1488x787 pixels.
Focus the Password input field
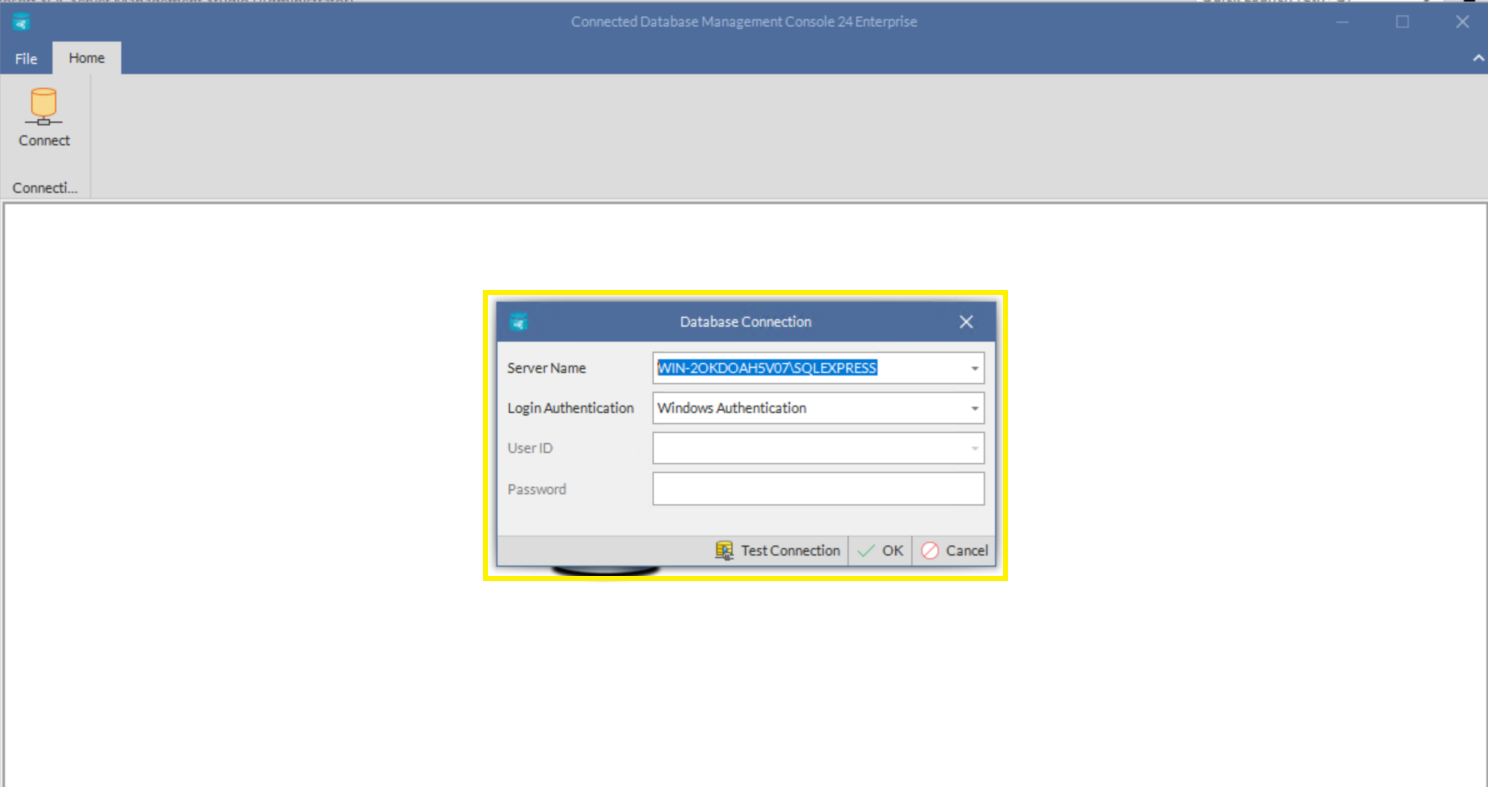point(818,489)
